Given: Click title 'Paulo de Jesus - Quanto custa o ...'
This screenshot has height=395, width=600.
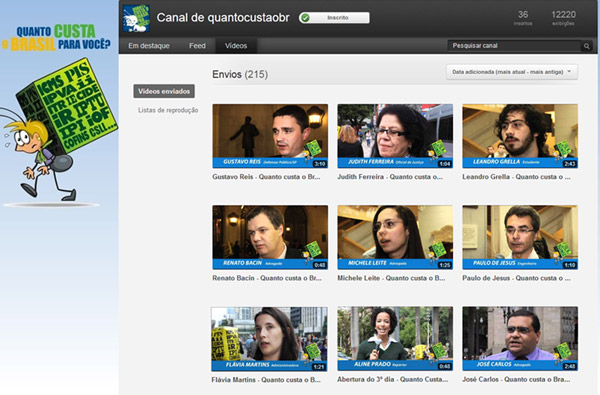Looking at the screenshot, I should [516, 278].
